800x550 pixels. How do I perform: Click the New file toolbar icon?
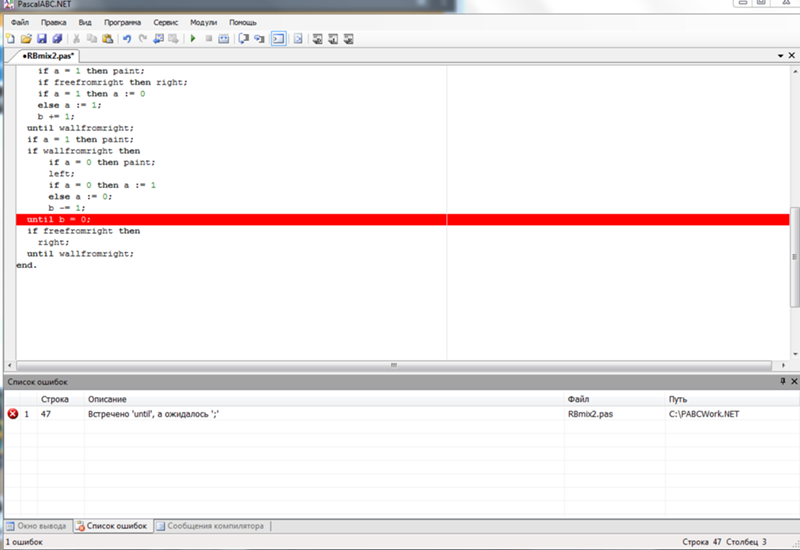pyautogui.click(x=10, y=39)
